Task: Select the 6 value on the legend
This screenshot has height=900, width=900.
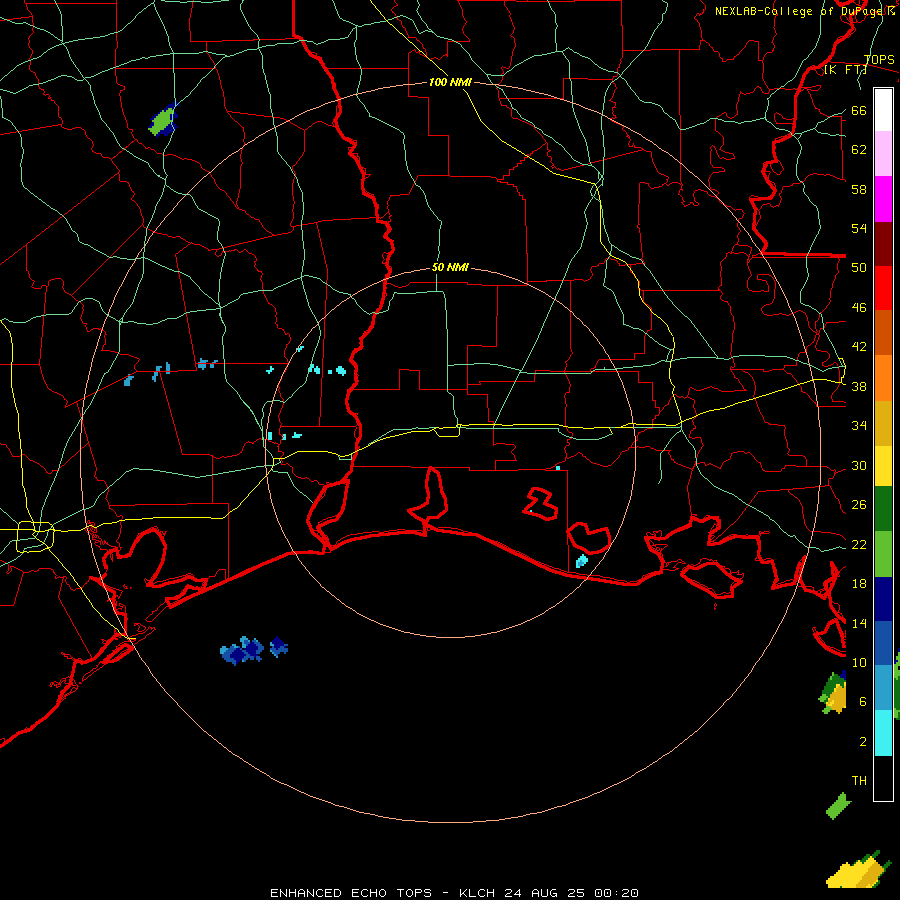Action: coord(862,701)
